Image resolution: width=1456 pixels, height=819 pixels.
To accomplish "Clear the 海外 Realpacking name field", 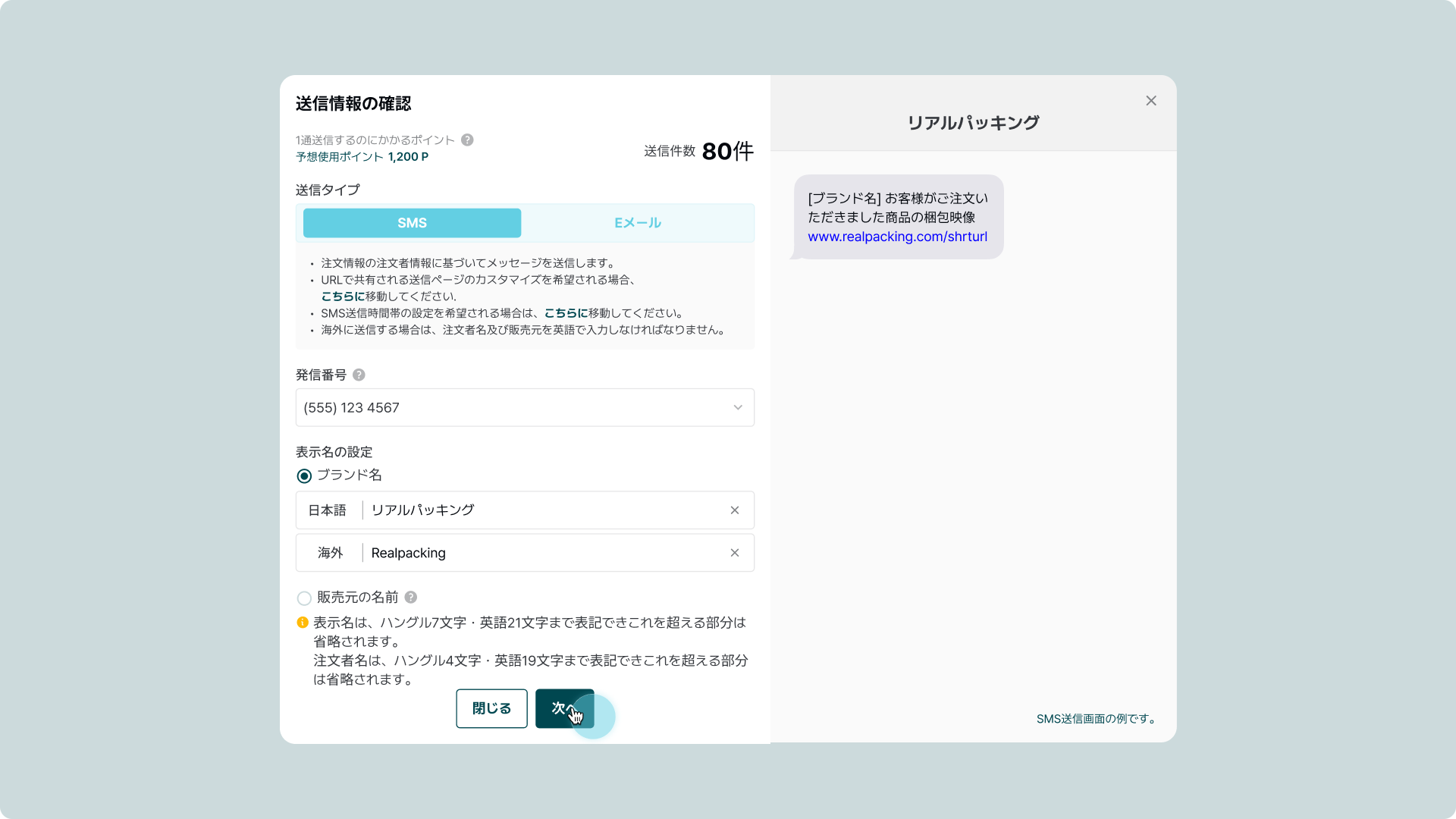I will [734, 553].
